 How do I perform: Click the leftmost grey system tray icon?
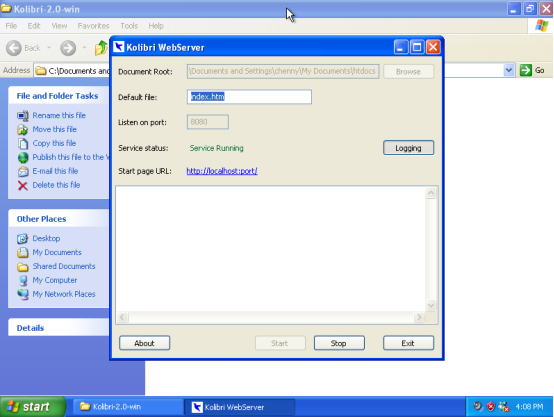click(478, 407)
